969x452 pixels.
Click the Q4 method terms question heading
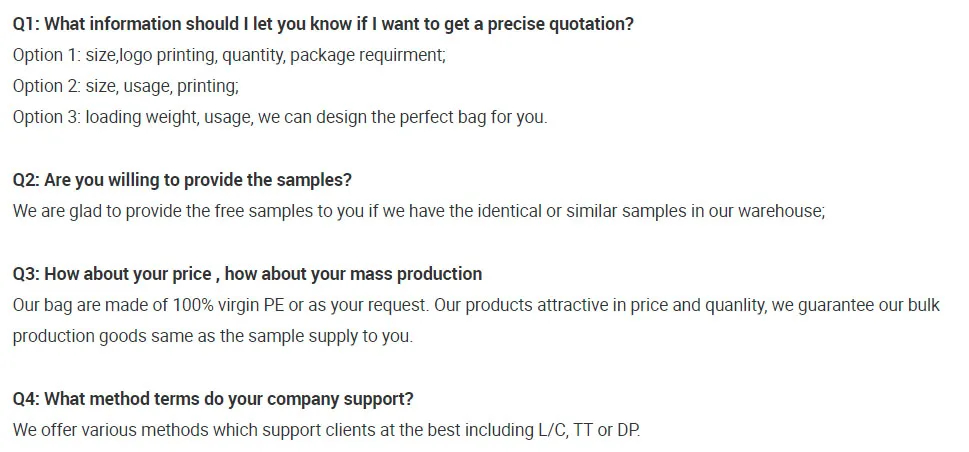[x=213, y=399]
